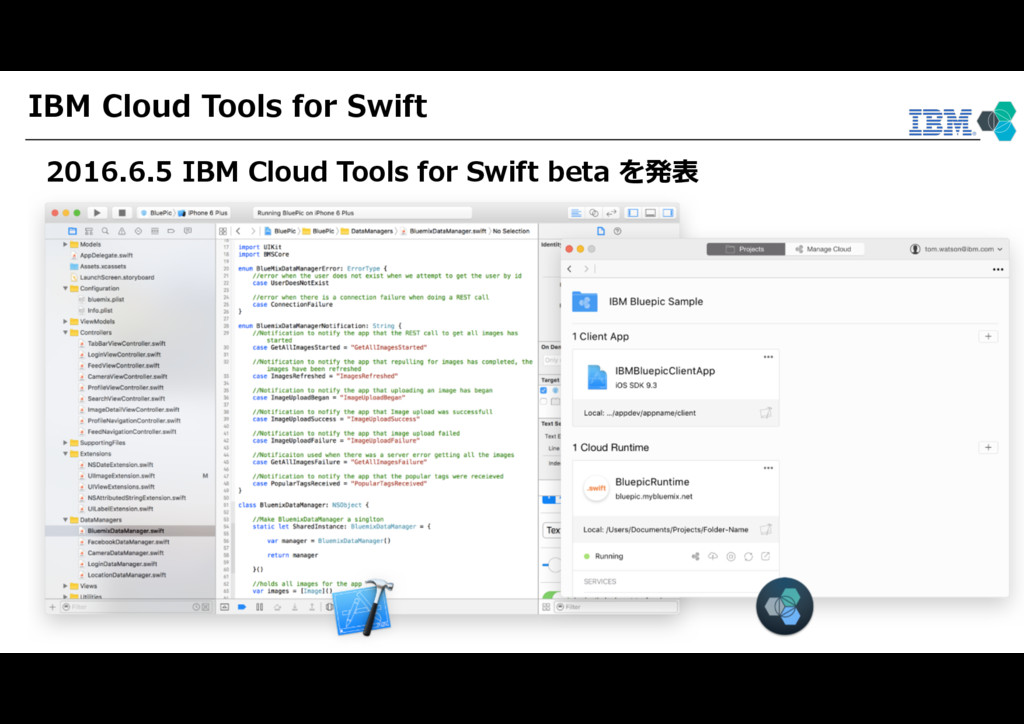This screenshot has height=724, width=1024.
Task: Click the Stop button in Xcode toolbar
Action: (121, 213)
